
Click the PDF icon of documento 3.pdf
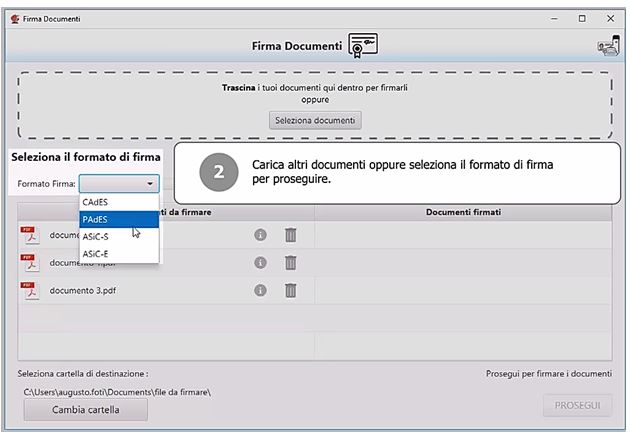pyautogui.click(x=31, y=290)
